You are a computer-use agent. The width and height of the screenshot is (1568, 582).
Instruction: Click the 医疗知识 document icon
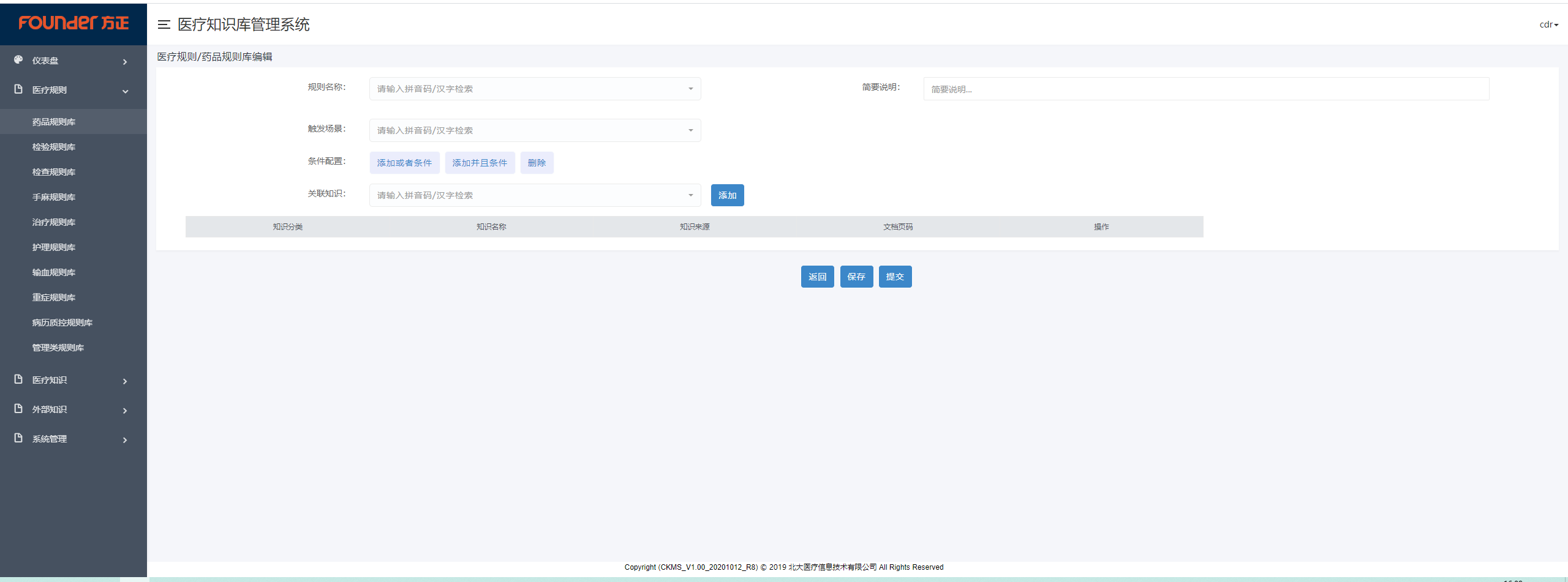click(x=18, y=379)
